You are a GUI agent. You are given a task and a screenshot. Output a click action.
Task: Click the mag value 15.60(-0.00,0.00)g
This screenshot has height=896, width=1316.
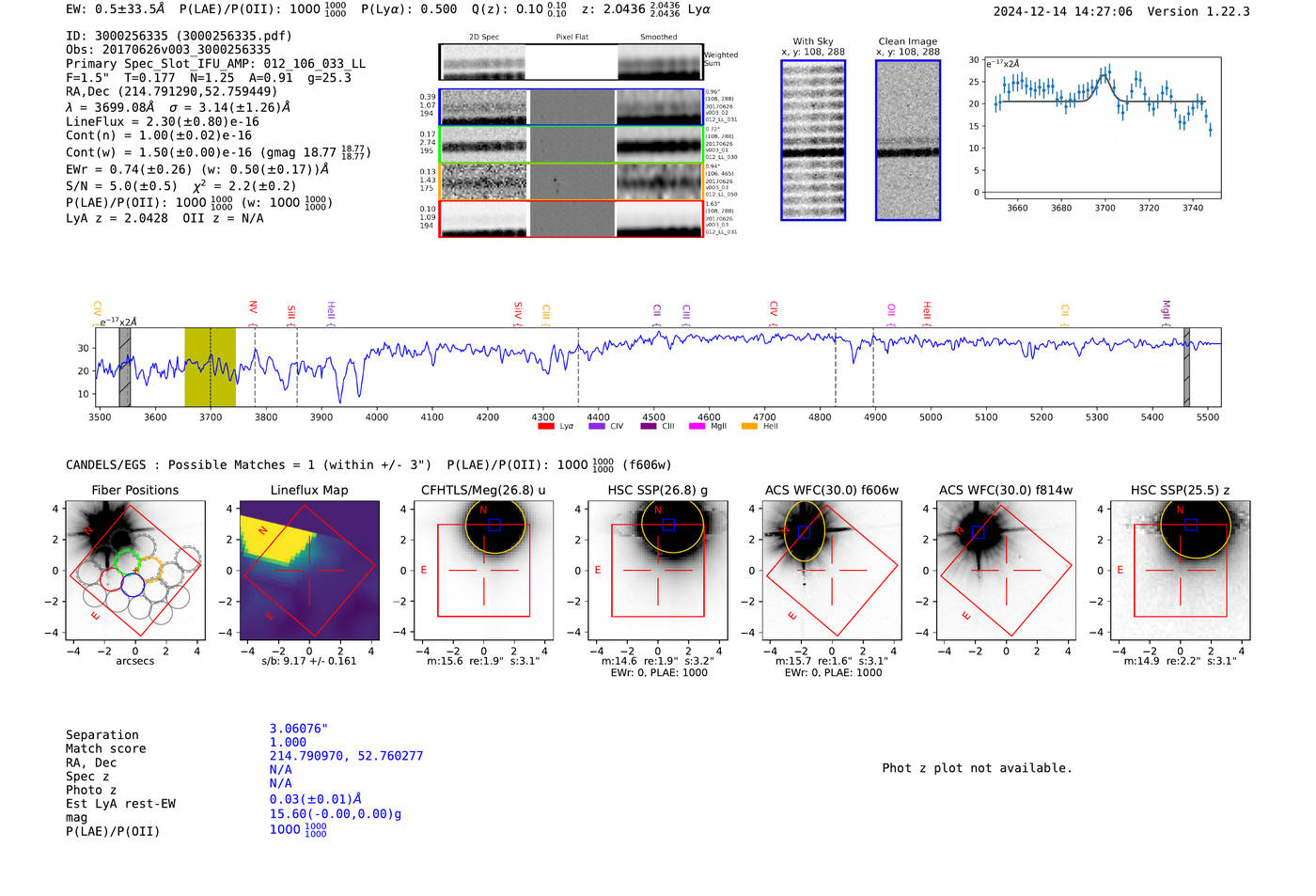336,813
